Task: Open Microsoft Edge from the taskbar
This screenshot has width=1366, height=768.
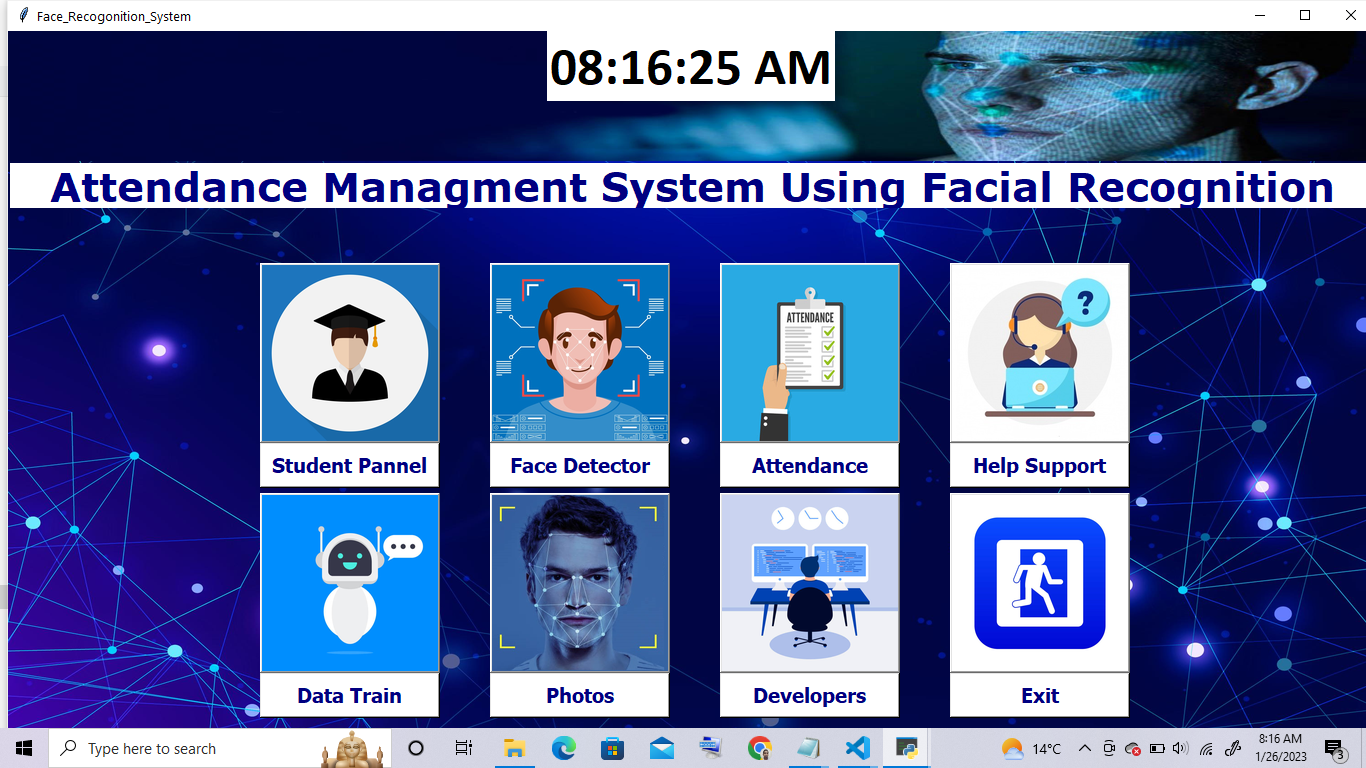Action: 563,747
